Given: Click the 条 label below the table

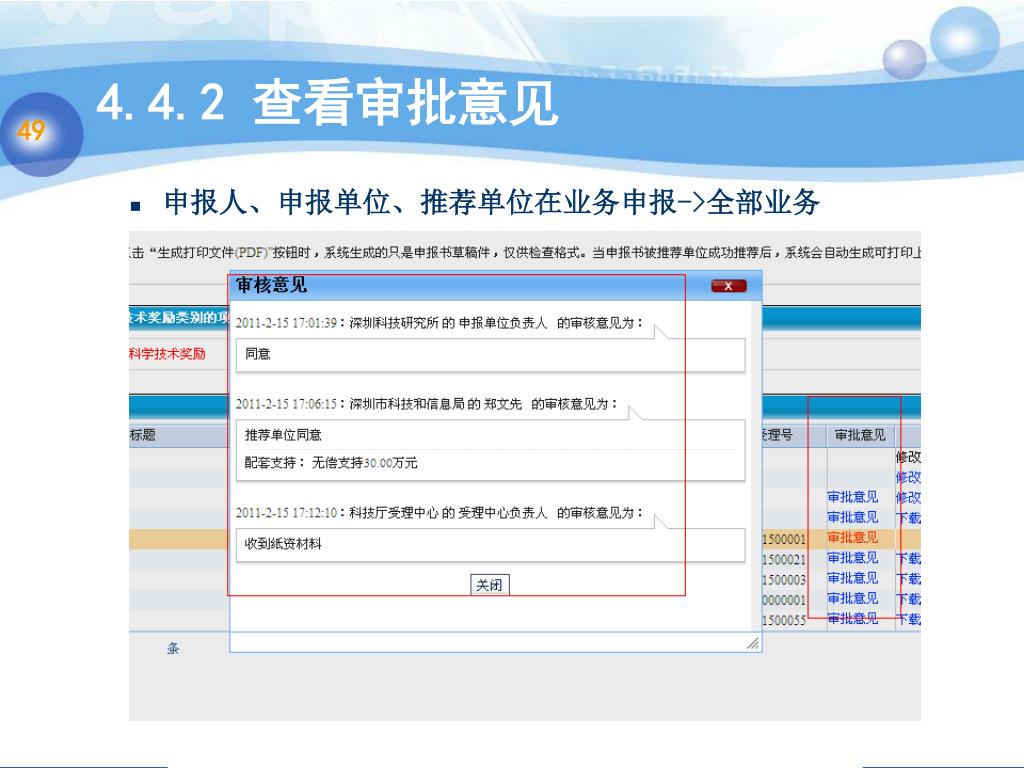Looking at the screenshot, I should coord(173,648).
